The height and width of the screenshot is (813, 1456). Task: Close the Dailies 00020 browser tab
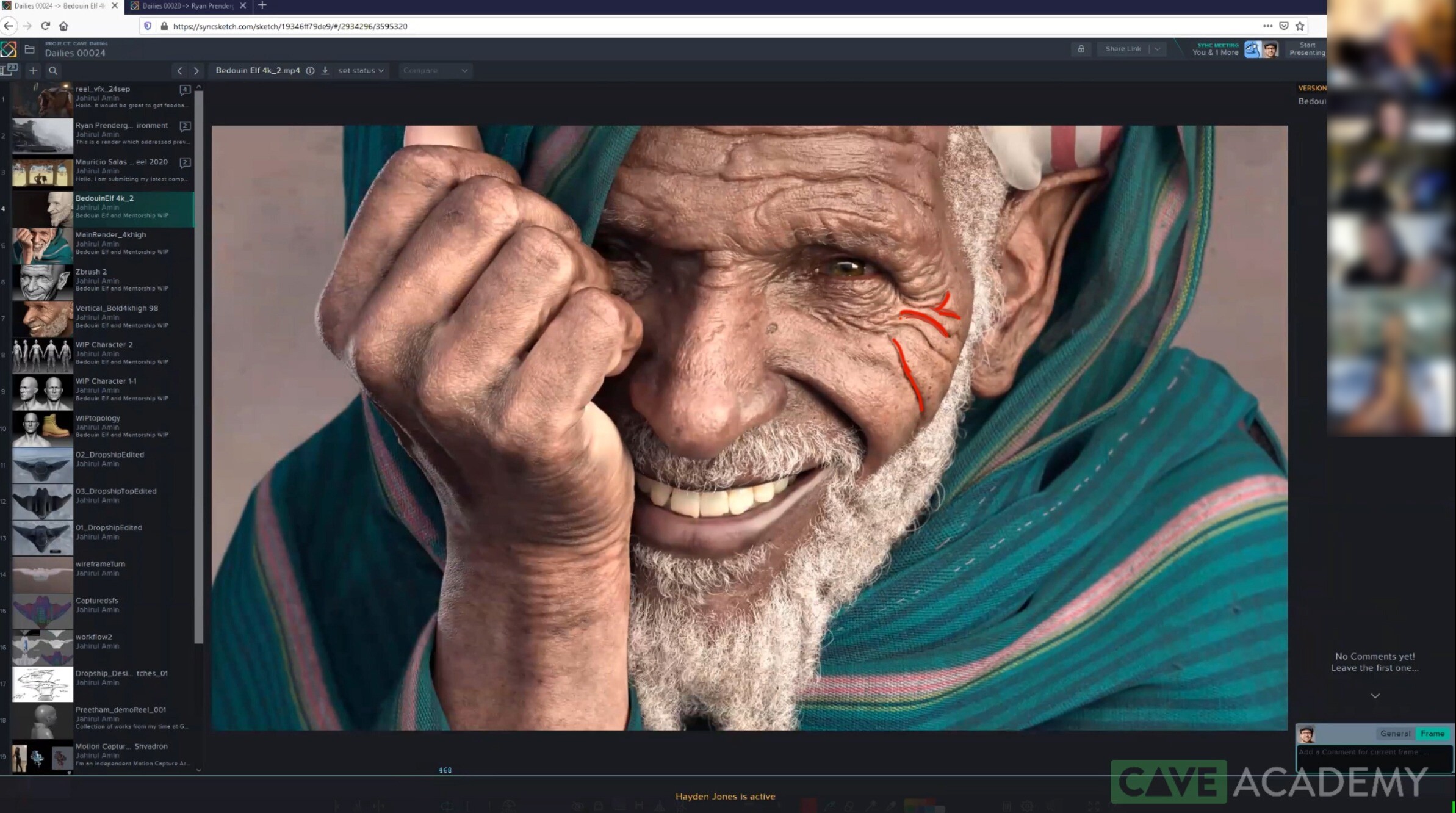(x=243, y=6)
